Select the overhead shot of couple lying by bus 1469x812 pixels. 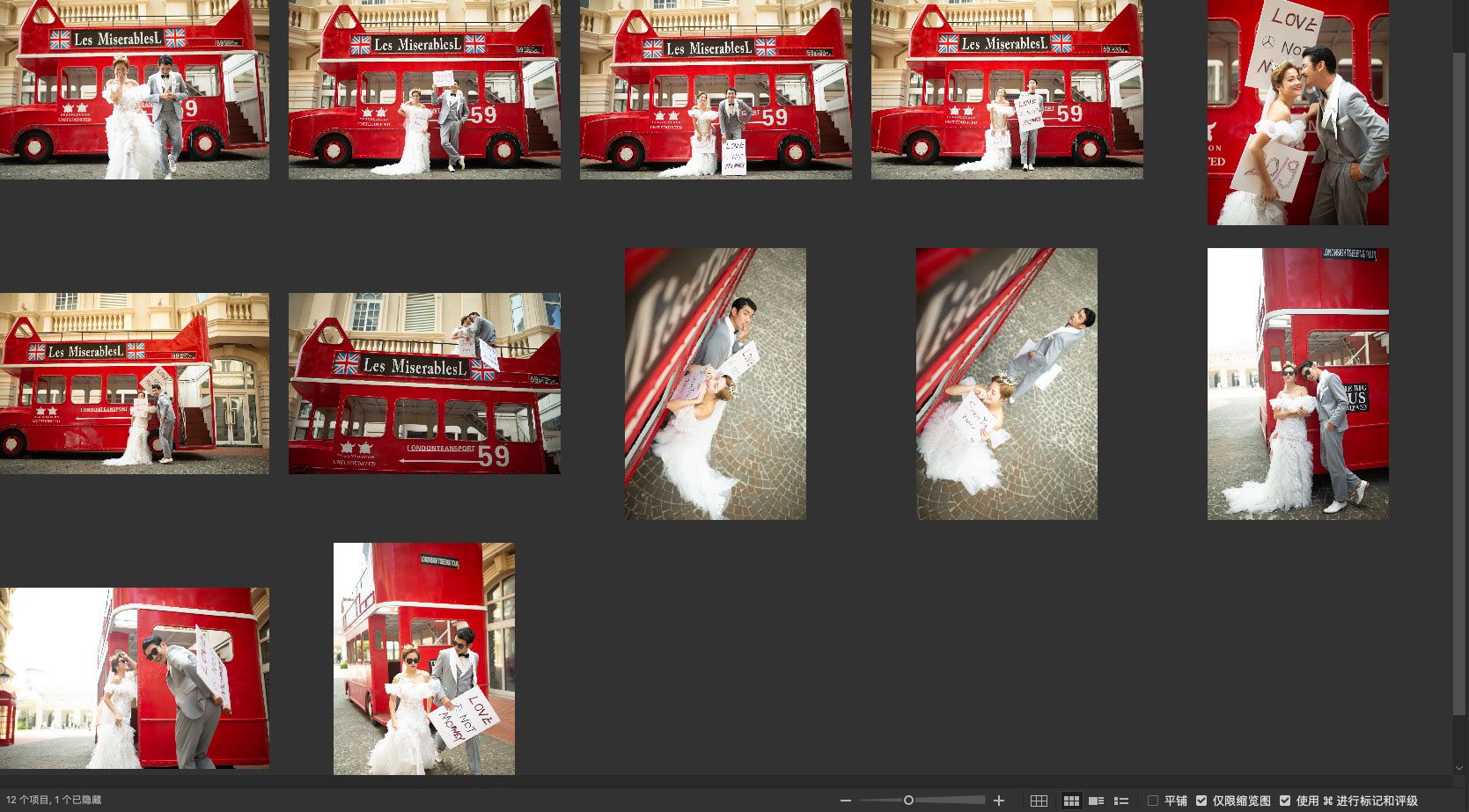715,384
